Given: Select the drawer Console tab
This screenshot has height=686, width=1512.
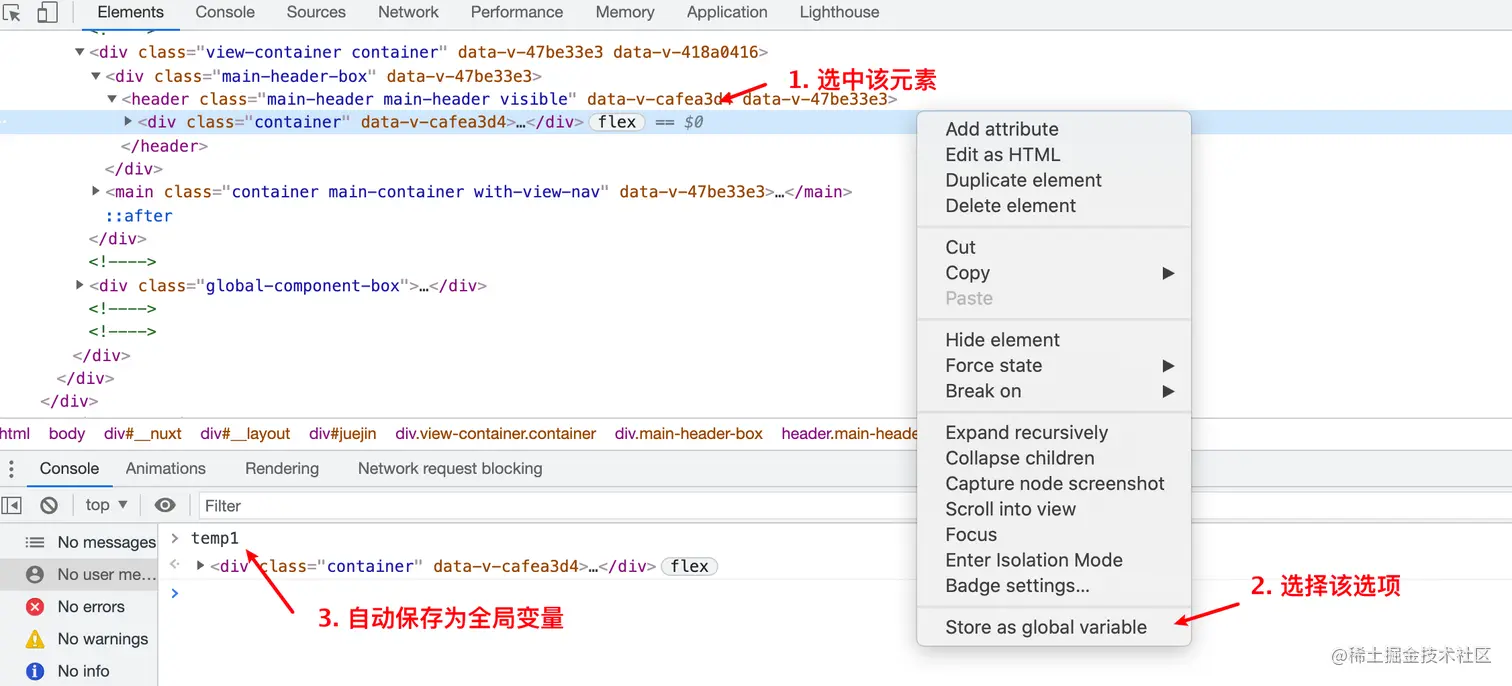Looking at the screenshot, I should click(69, 469).
